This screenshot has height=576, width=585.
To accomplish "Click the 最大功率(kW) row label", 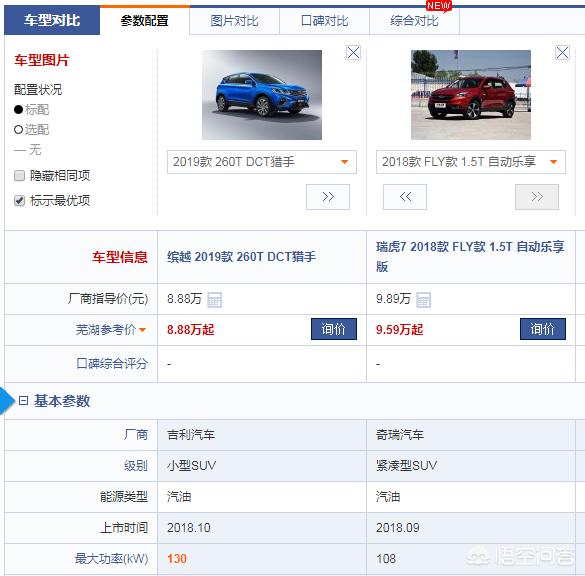I will coord(112,558).
